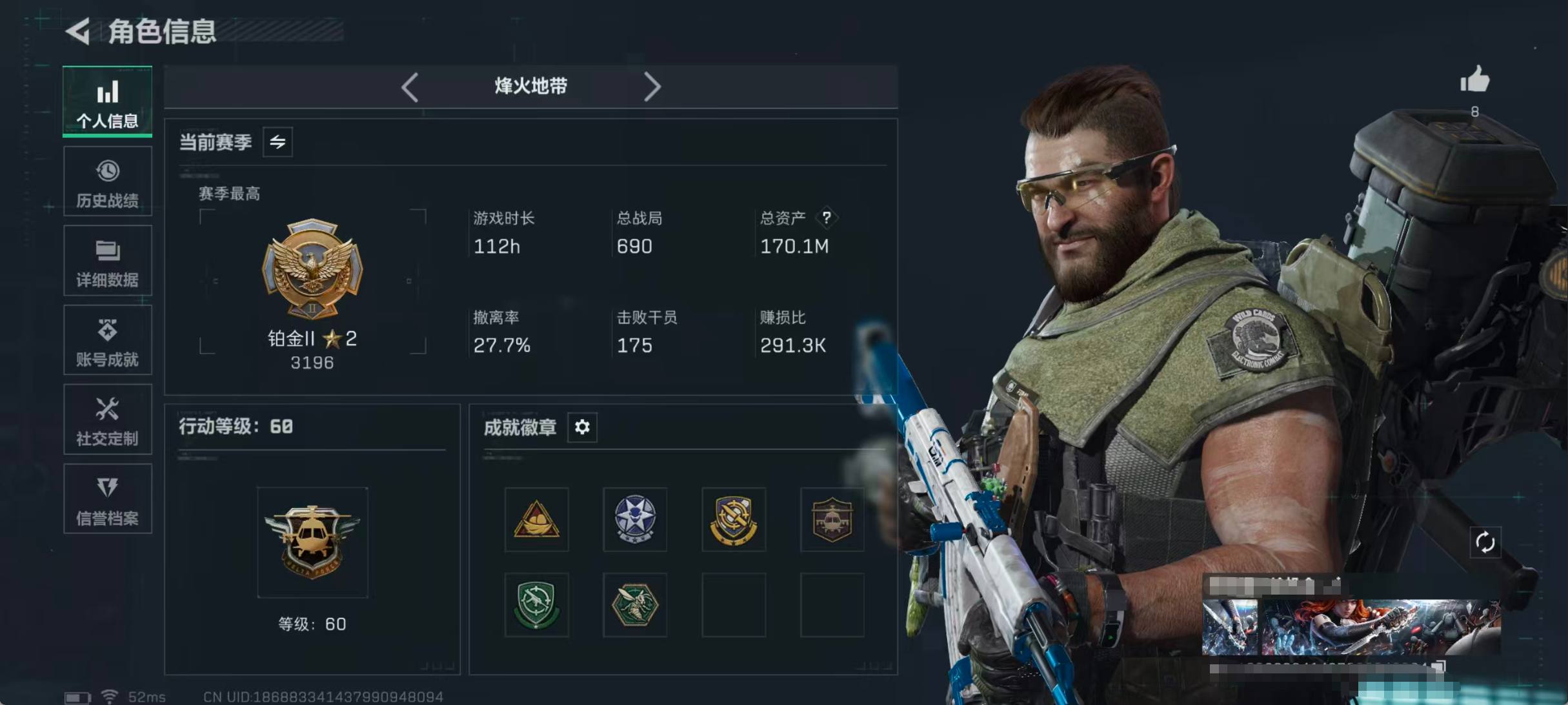This screenshot has height=705, width=1568.
Task: Open the 详细数据 tab
Action: [108, 260]
